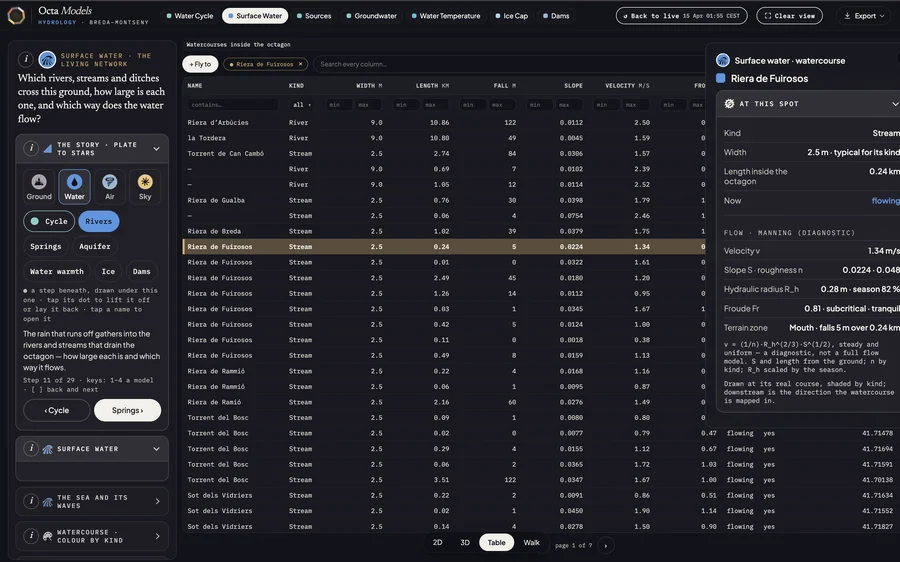This screenshot has width=900, height=562.
Task: Open info for Surface Water Living Network heading
Action: point(26,59)
